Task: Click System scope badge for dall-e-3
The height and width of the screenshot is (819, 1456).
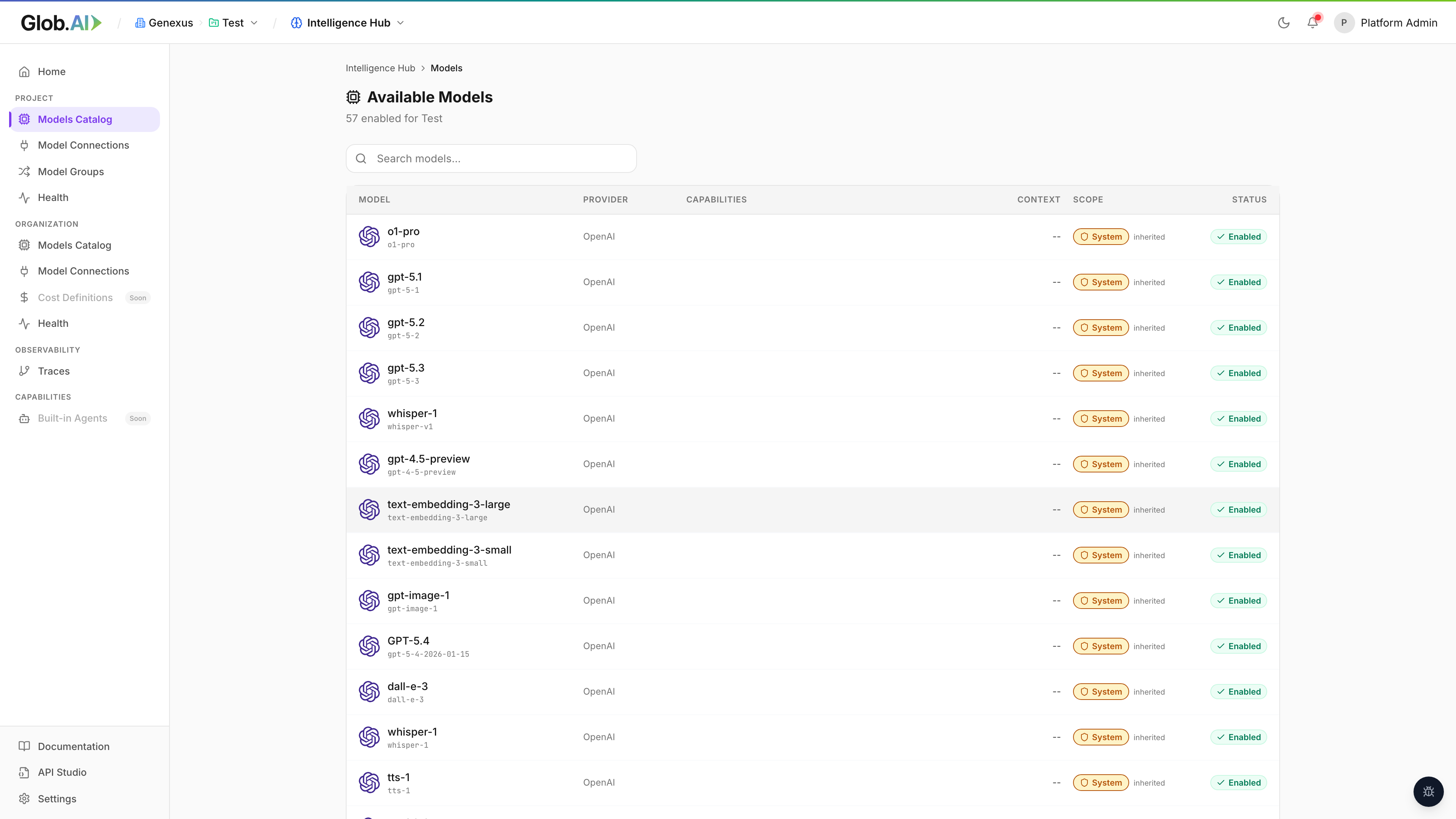Action: coord(1101,692)
